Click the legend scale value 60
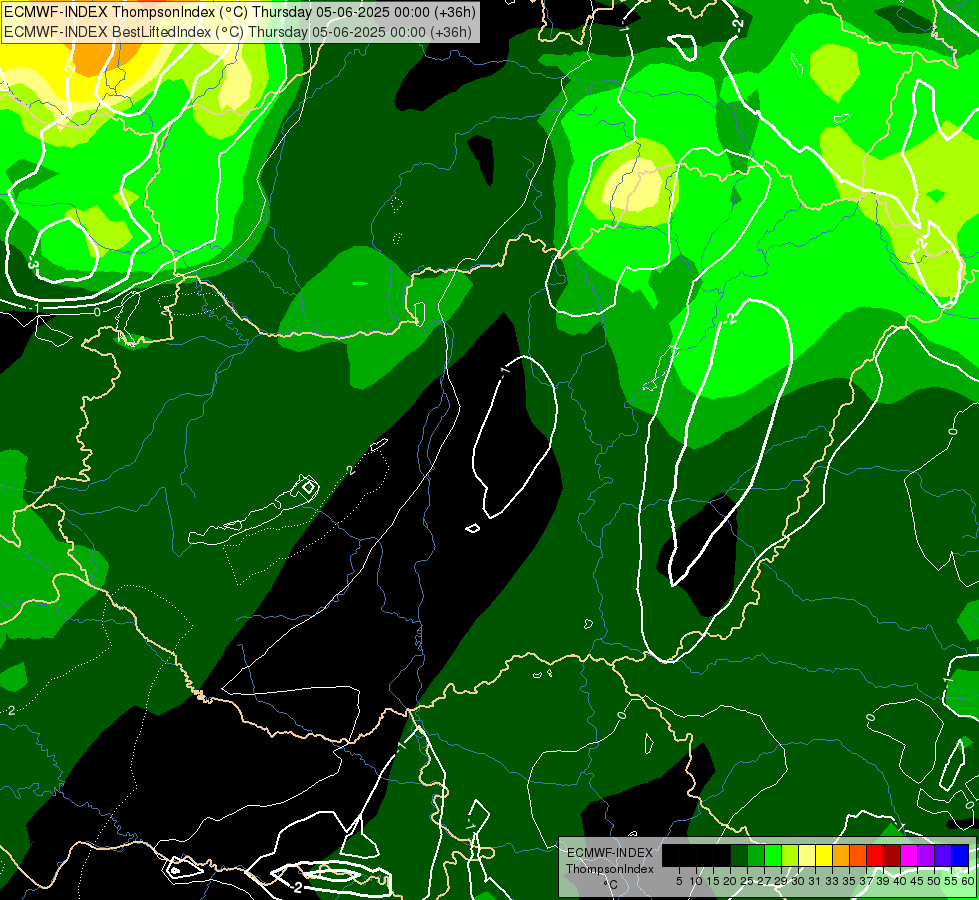 tap(968, 881)
